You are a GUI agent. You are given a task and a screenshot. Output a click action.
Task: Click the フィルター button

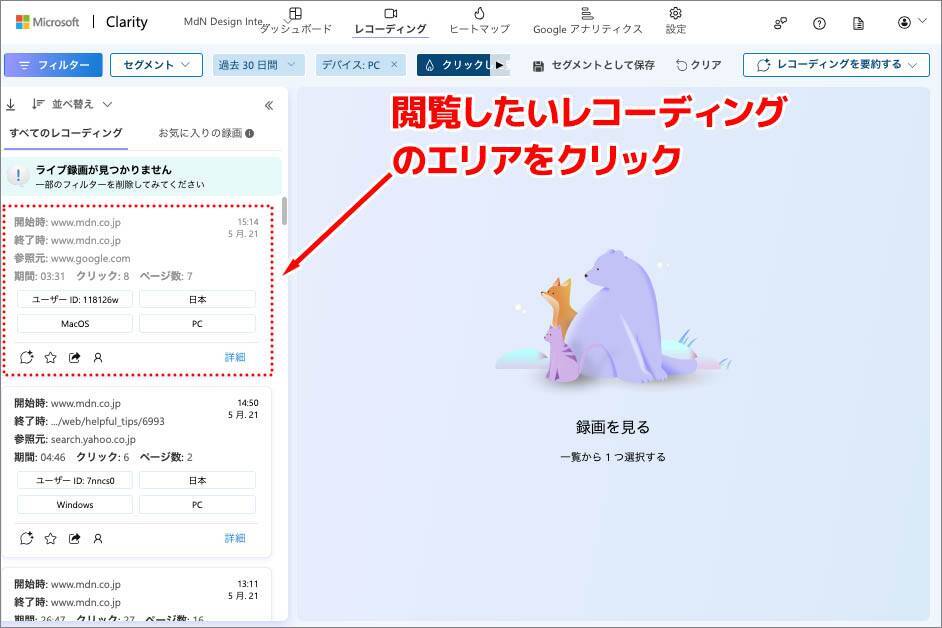(53, 65)
